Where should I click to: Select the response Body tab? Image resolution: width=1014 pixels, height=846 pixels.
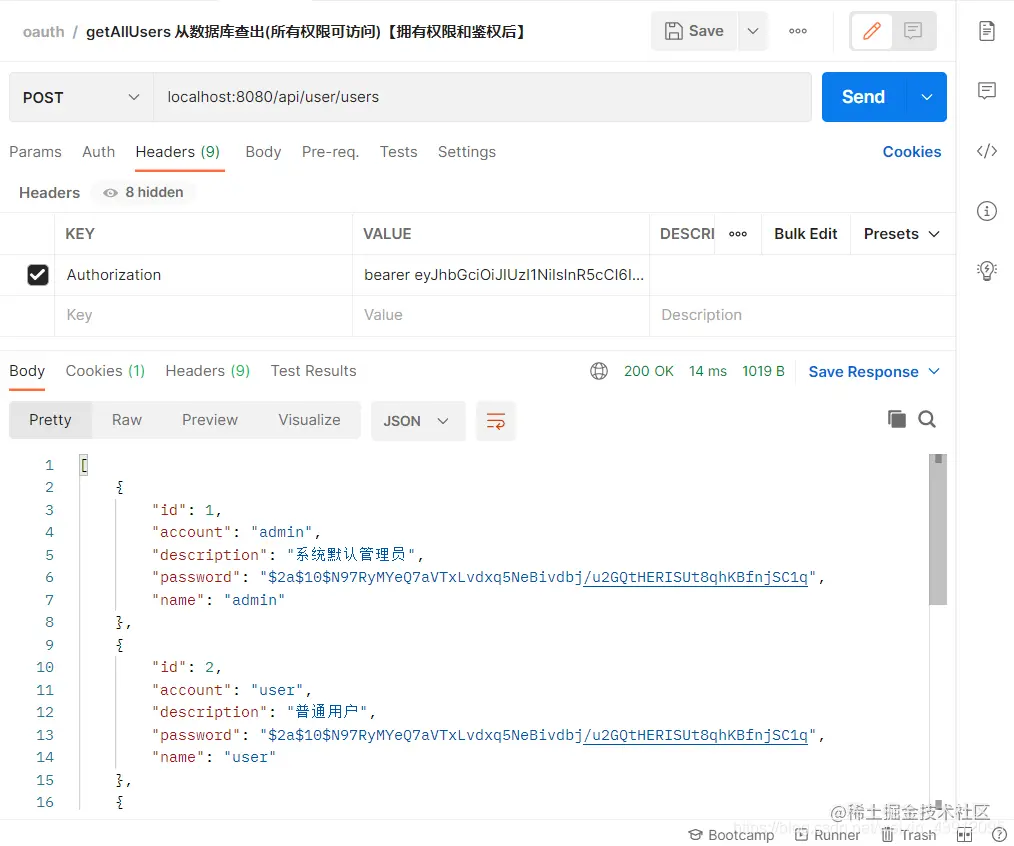27,371
